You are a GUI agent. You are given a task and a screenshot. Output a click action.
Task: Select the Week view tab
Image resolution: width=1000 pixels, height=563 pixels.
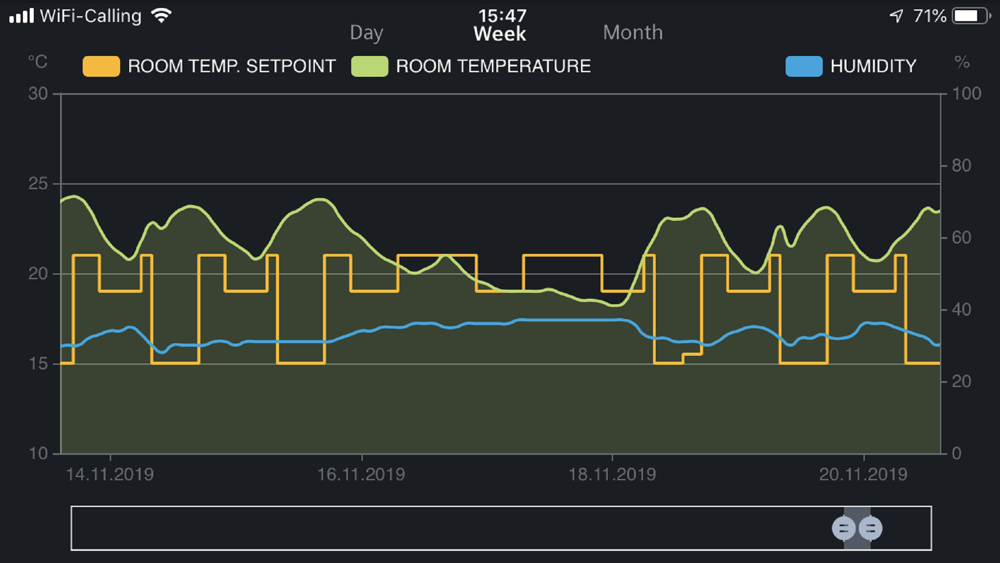point(499,34)
